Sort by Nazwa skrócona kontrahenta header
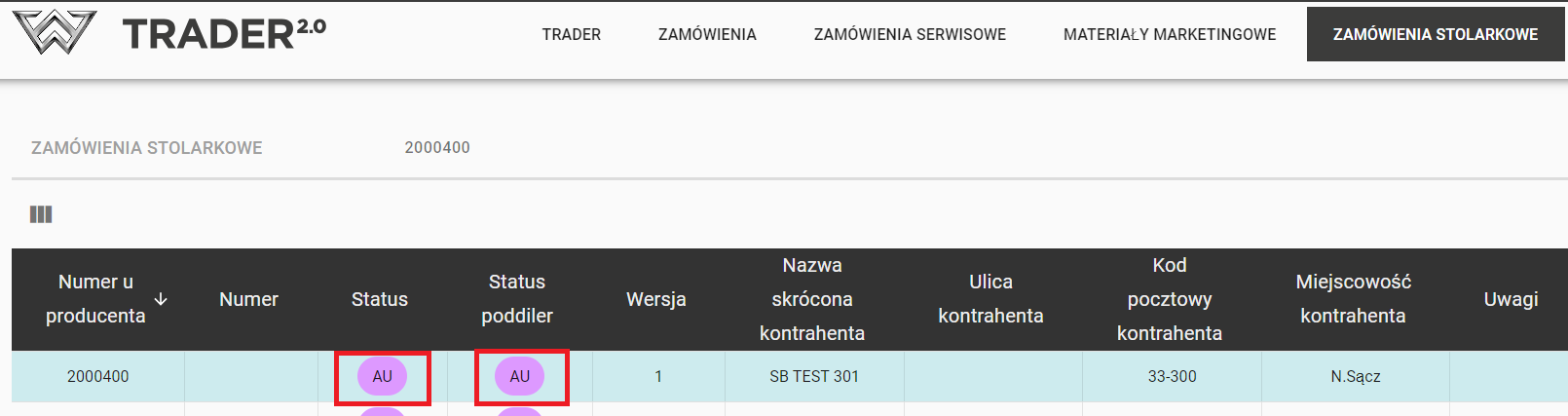Screen dimensions: 1568x416 [812, 299]
